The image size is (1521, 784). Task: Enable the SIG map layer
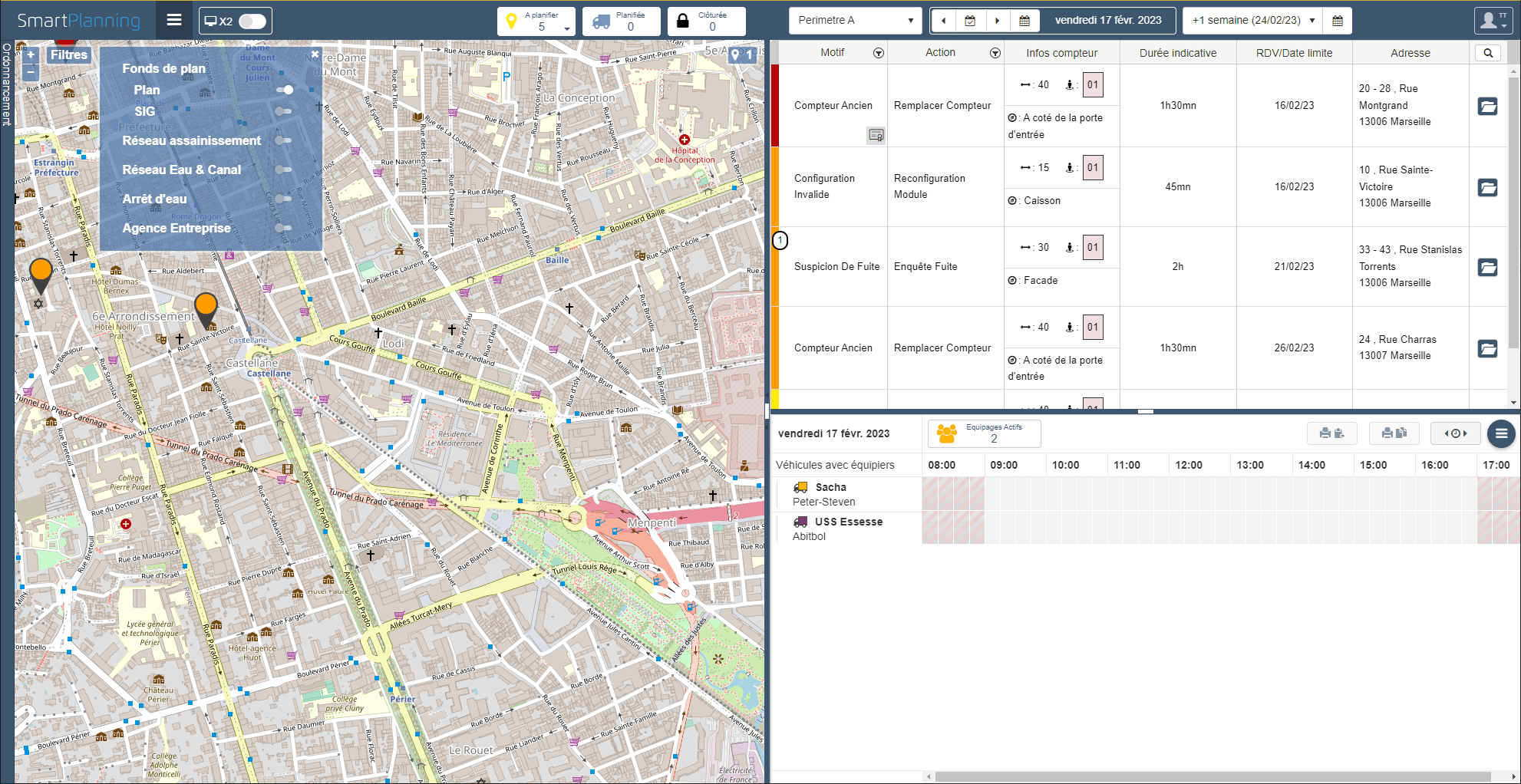(x=284, y=112)
